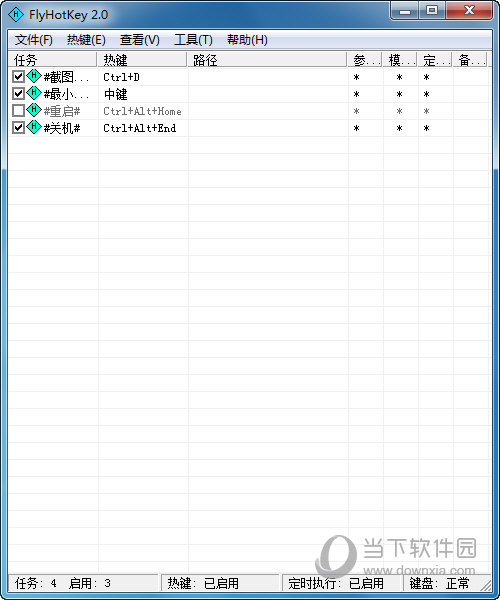The height and width of the screenshot is (600, 500).
Task: Open the 查看(V) menu
Action: point(140,40)
